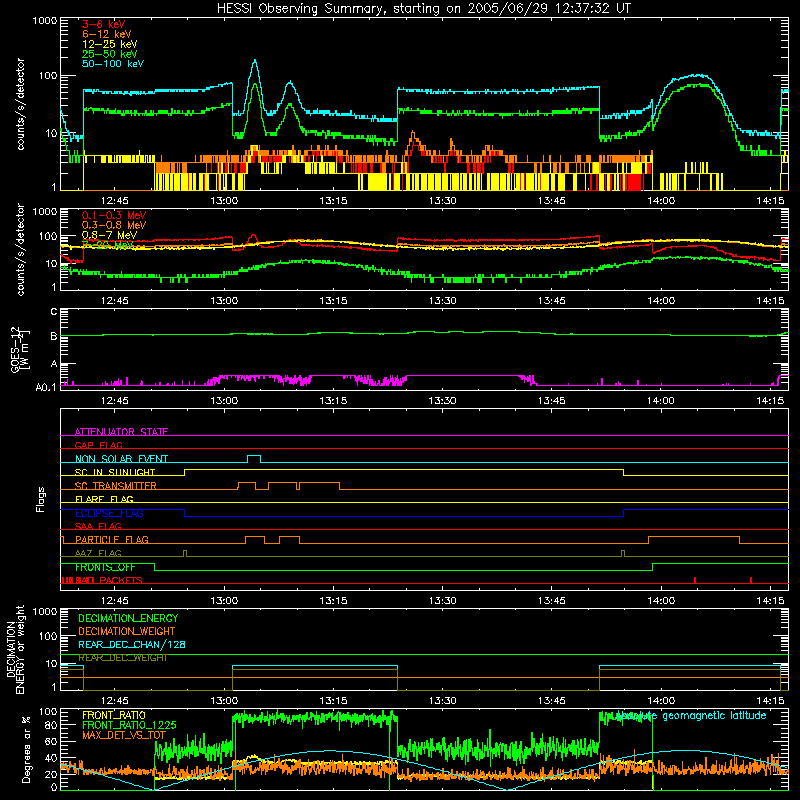Viewport: 800px width, 800px height.
Task: Select the 3-6 keV legend label
Action: pos(103,24)
